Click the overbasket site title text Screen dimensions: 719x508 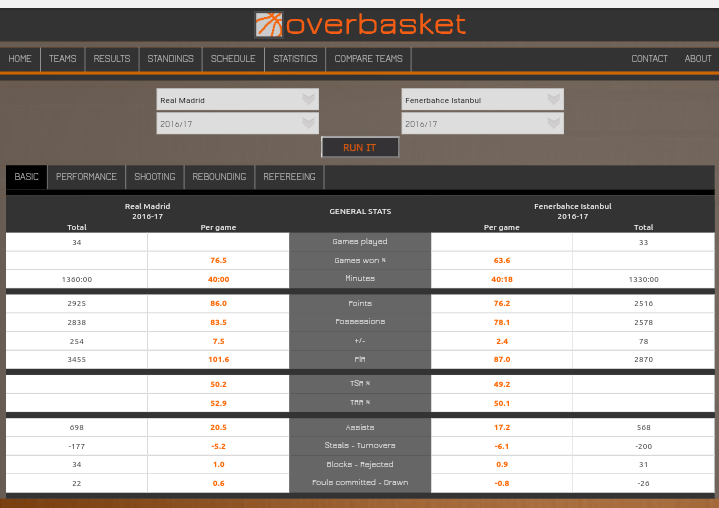(x=376, y=25)
